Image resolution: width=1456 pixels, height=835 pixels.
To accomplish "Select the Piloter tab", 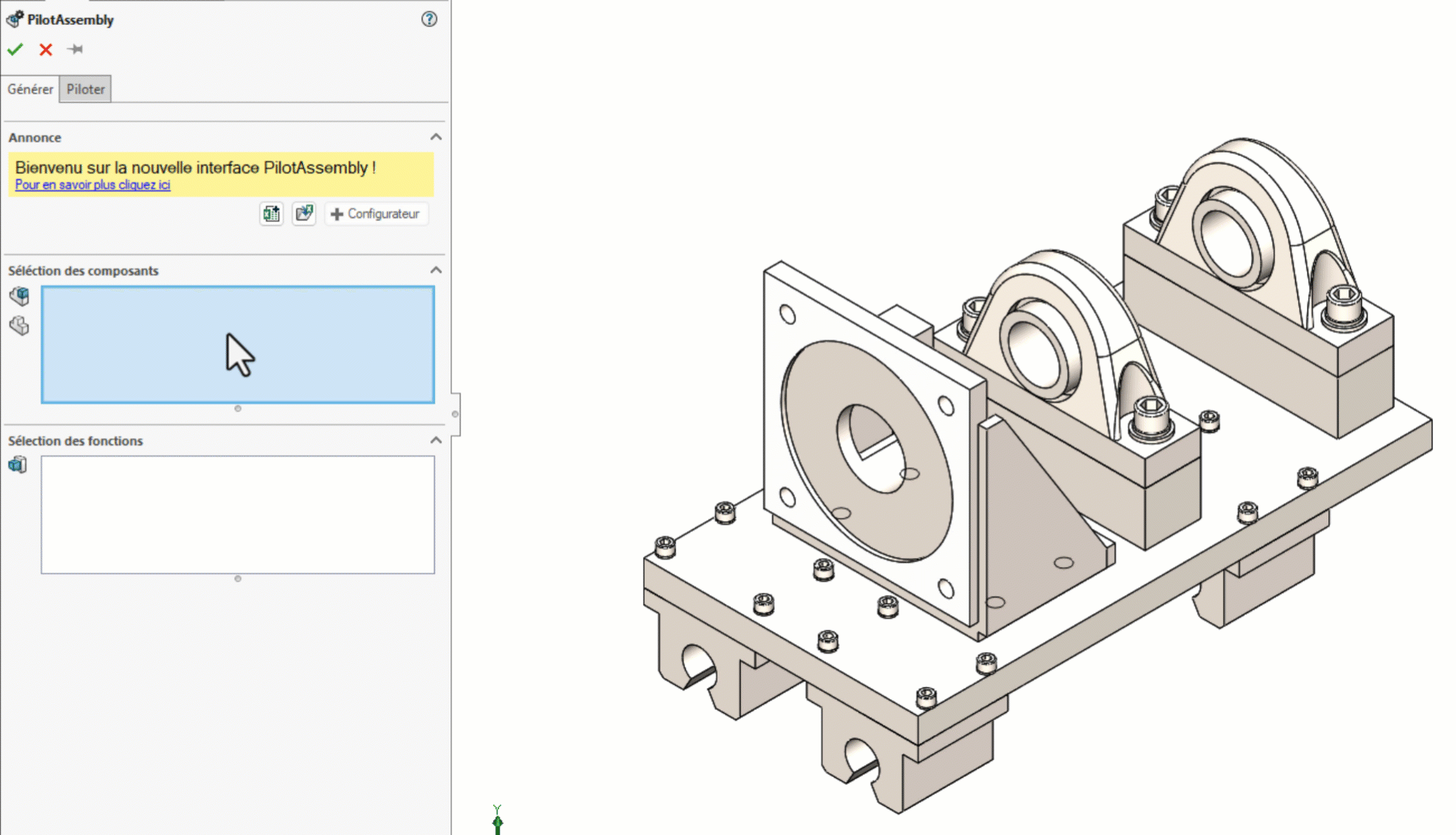I will [85, 89].
